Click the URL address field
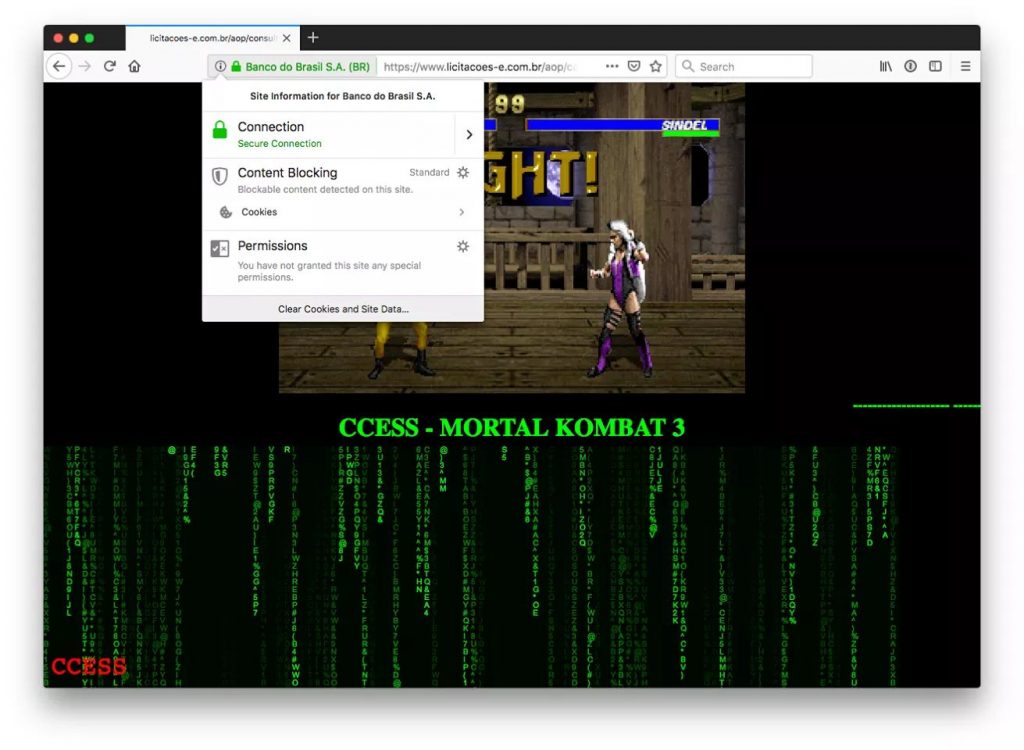Screen dimensions: 1024x750 [480, 67]
